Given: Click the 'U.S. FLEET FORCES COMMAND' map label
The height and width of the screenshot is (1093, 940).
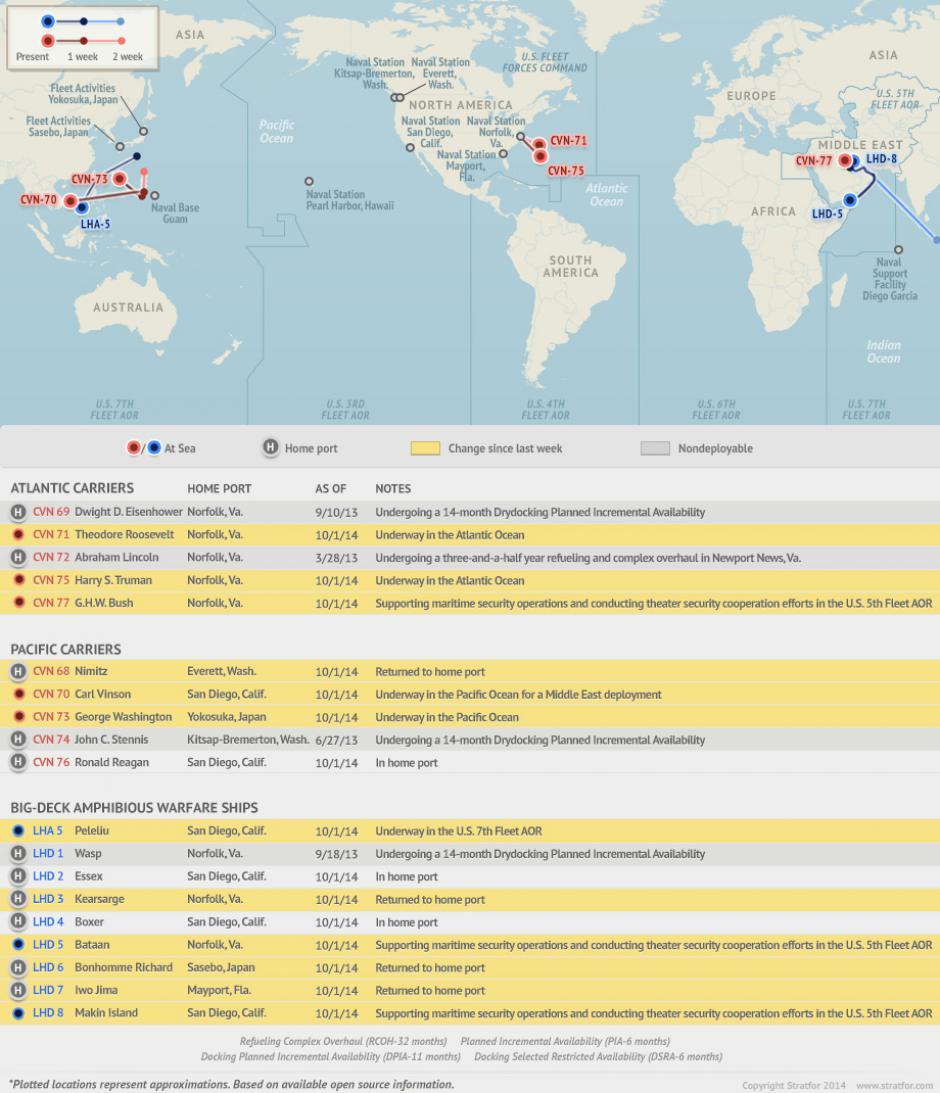Looking at the screenshot, I should 545,62.
